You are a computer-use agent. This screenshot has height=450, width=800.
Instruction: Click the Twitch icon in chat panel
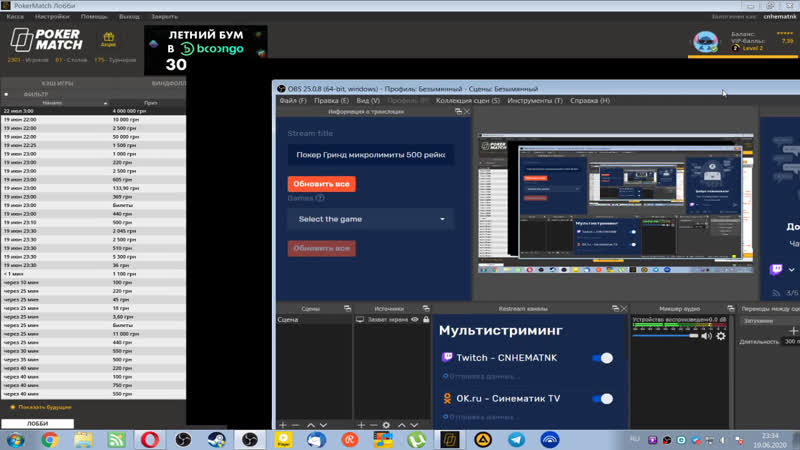(776, 269)
